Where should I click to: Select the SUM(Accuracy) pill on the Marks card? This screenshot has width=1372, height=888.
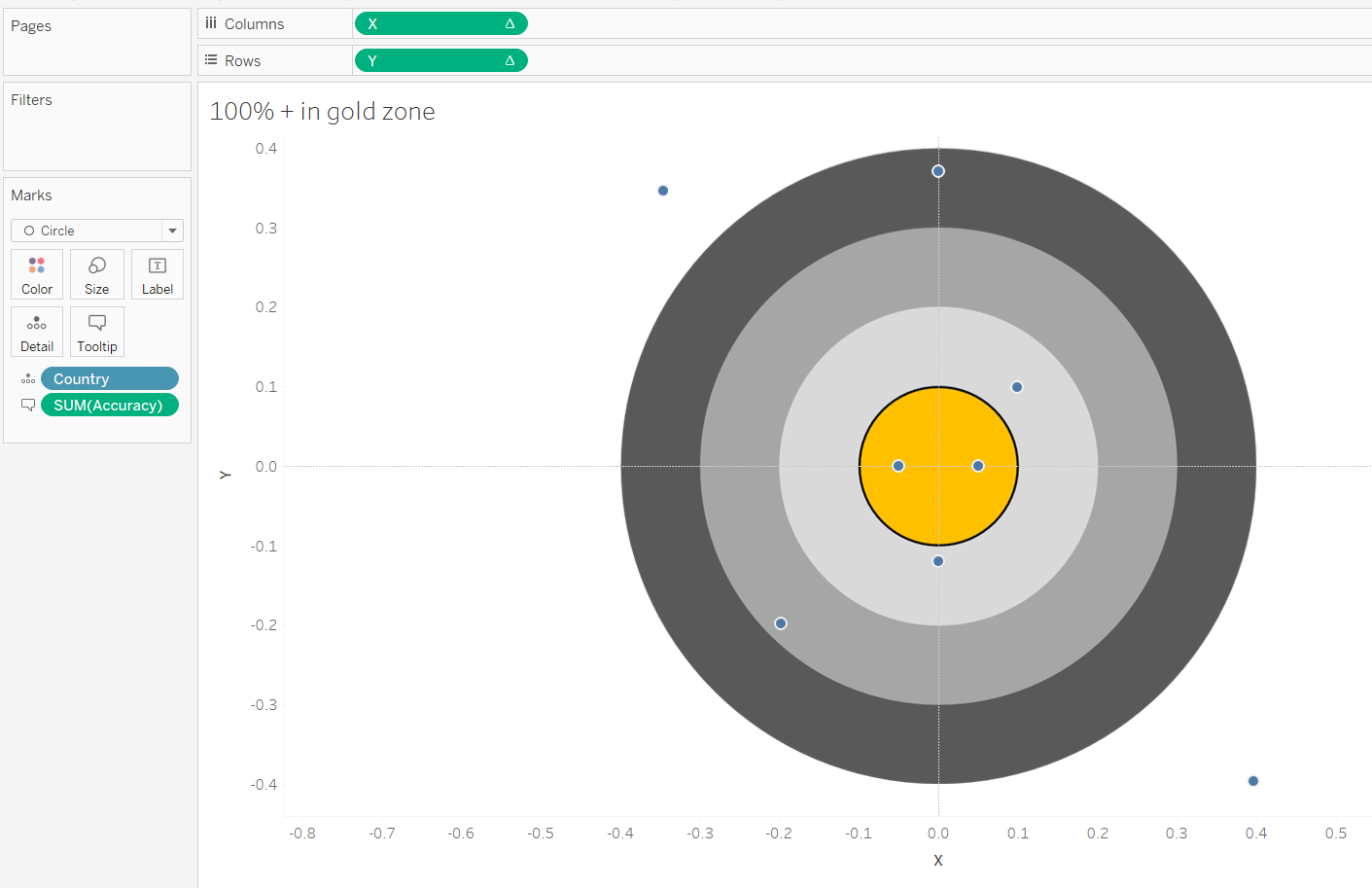[x=109, y=405]
